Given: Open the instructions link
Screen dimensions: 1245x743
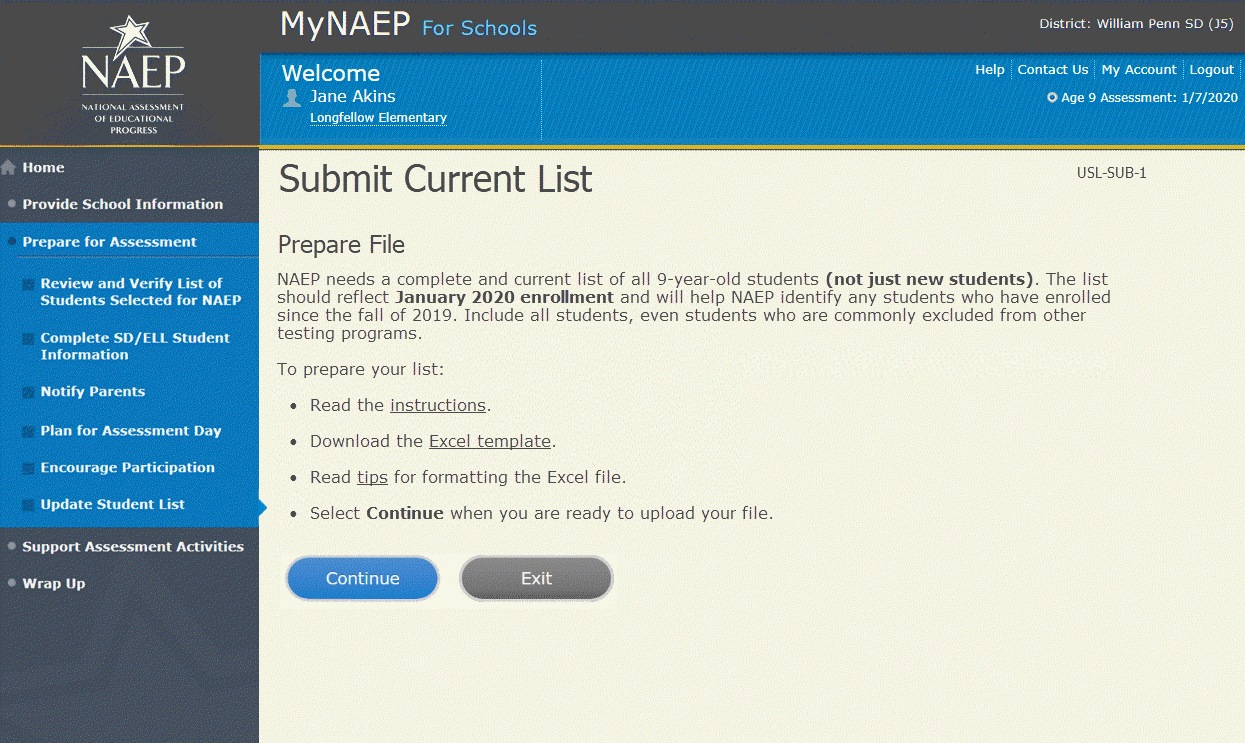Looking at the screenshot, I should click(438, 405).
